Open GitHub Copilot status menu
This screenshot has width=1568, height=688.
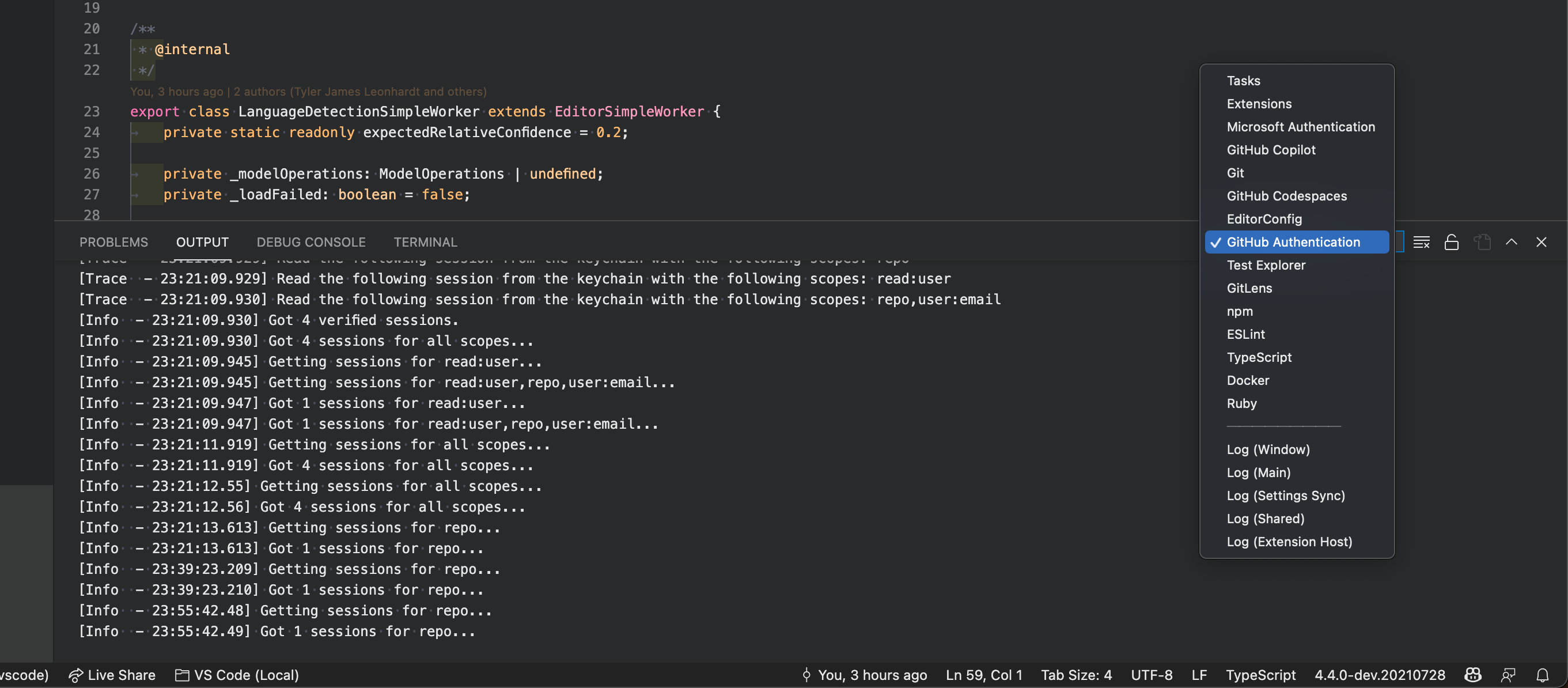(x=1472, y=675)
